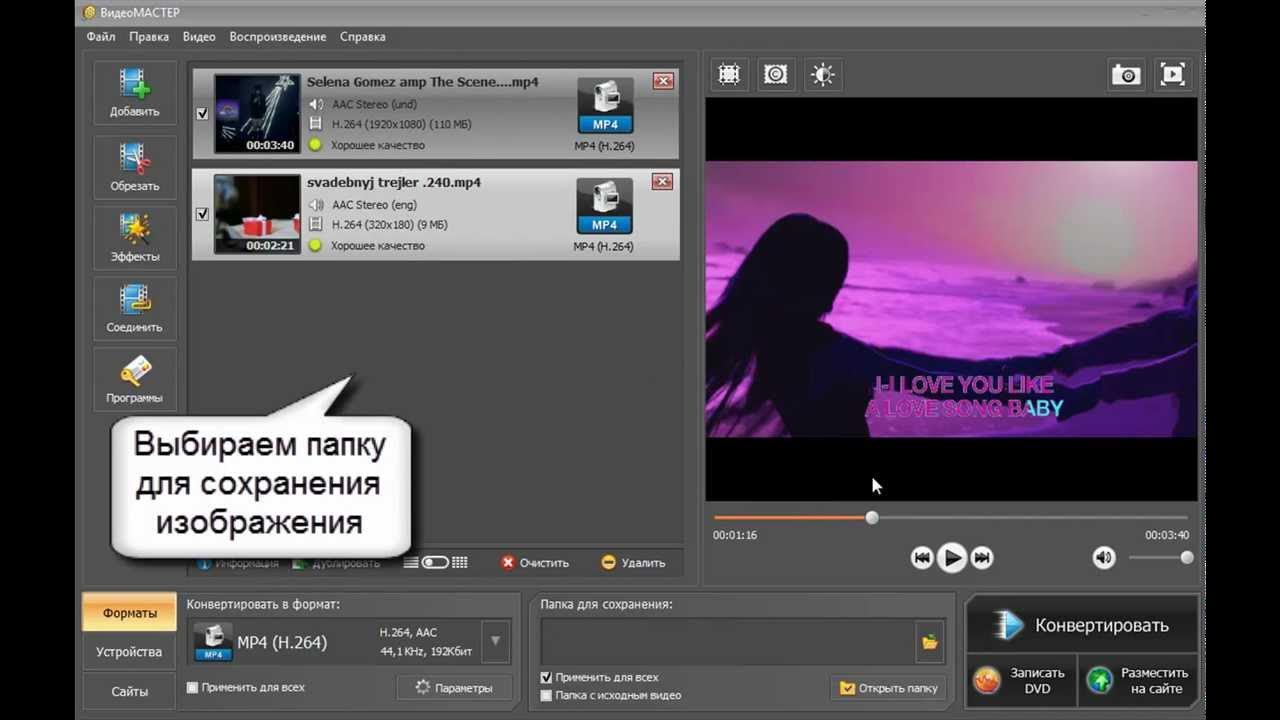Select the Selena Gomez video thumbnail
The height and width of the screenshot is (720, 1280).
coord(257,113)
